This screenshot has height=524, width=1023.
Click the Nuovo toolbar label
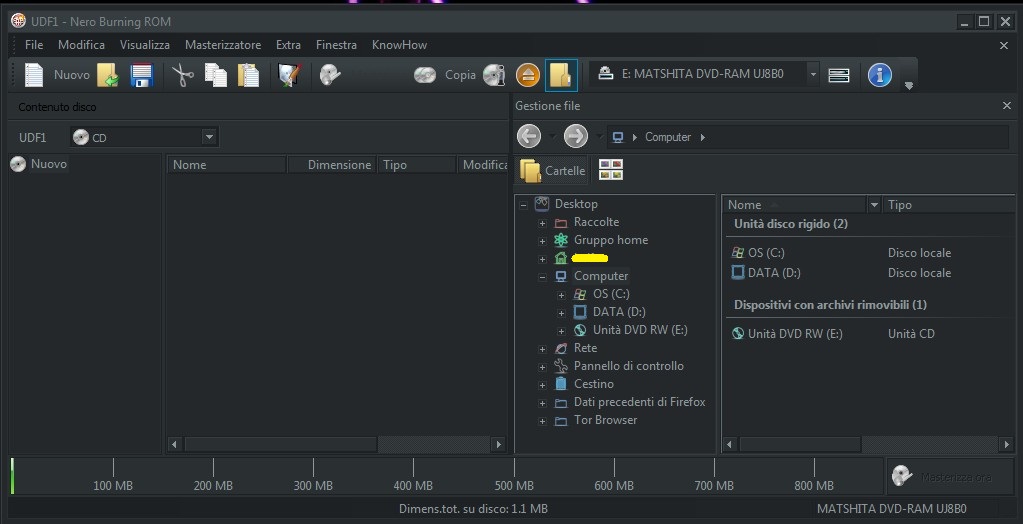72,75
